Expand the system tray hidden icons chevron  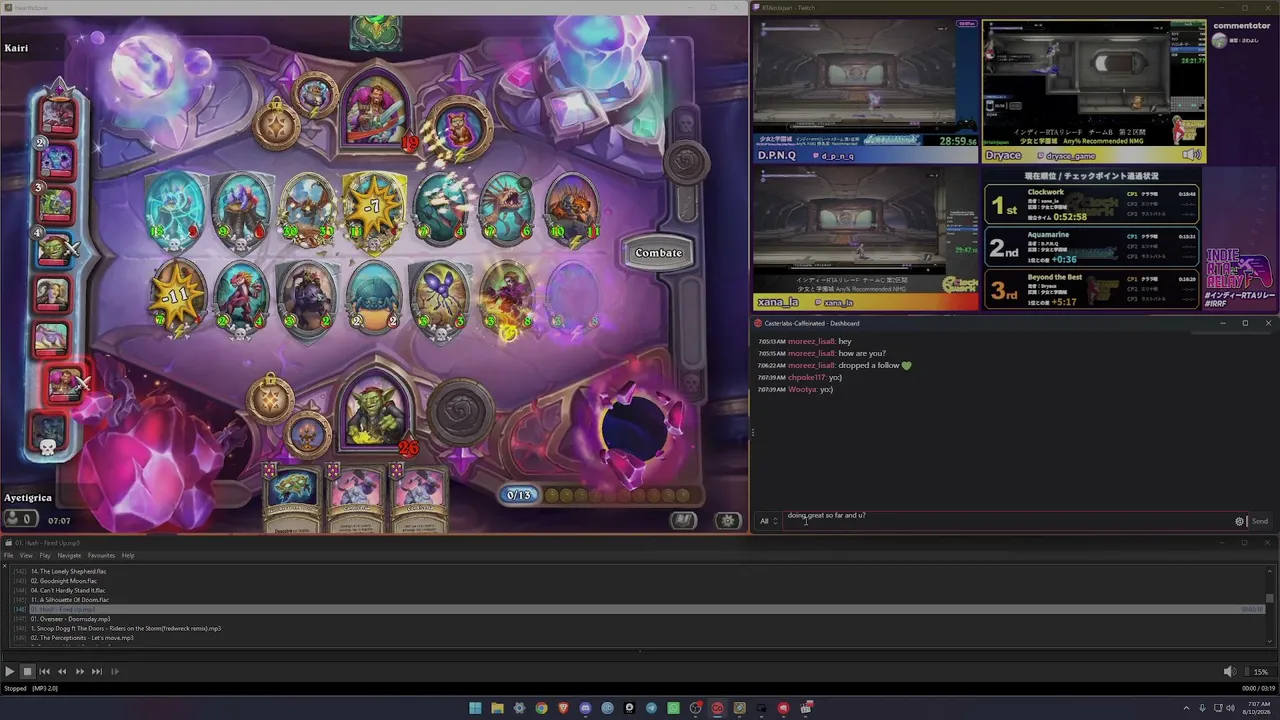(1187, 708)
